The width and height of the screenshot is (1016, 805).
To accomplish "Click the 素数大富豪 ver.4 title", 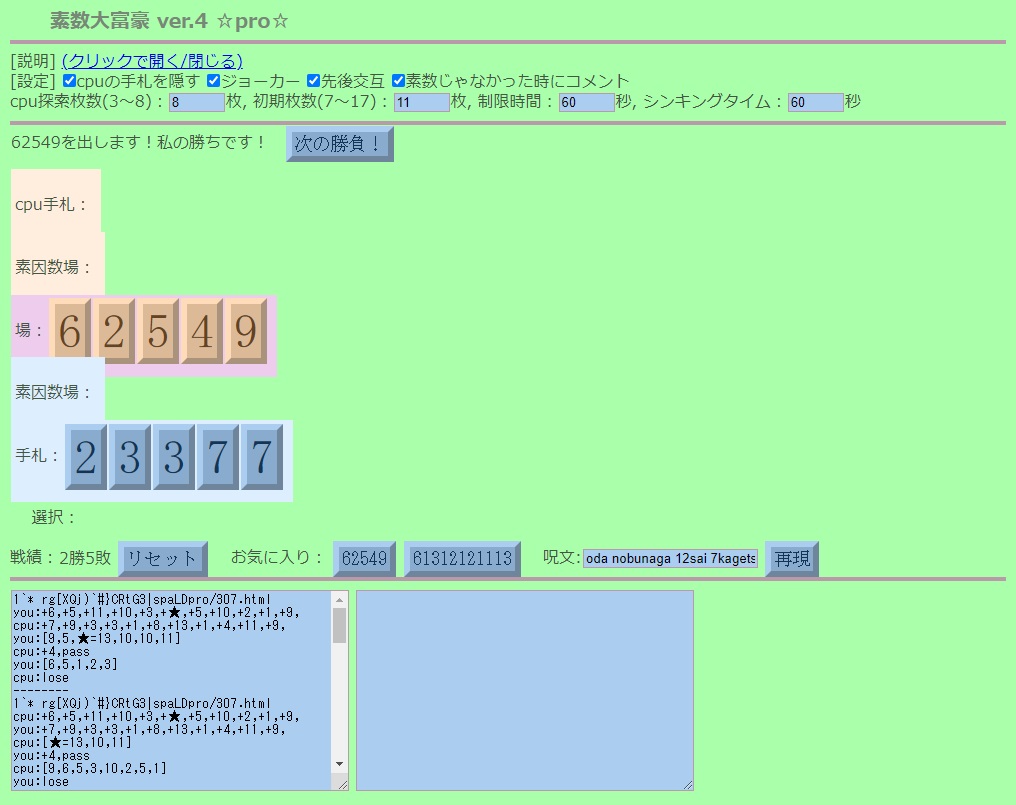I will (169, 21).
